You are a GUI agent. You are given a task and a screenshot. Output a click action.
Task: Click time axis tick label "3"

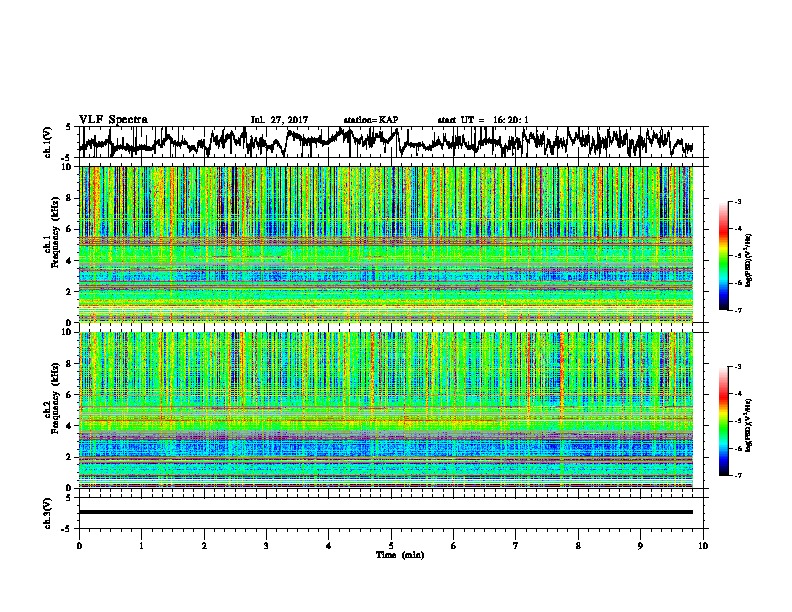click(266, 546)
